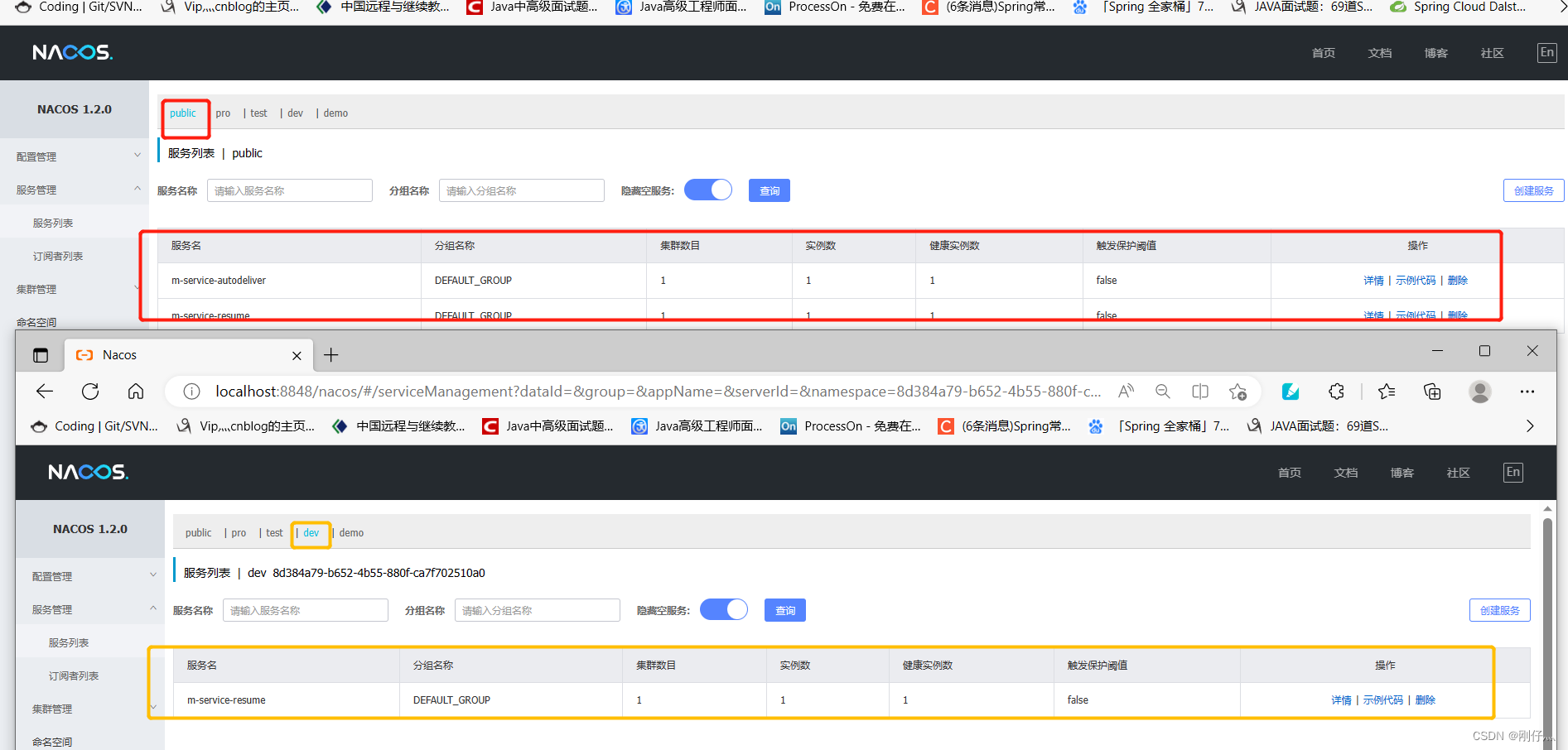
Task: Click 创建服务 button in back window
Action: click(x=1534, y=190)
